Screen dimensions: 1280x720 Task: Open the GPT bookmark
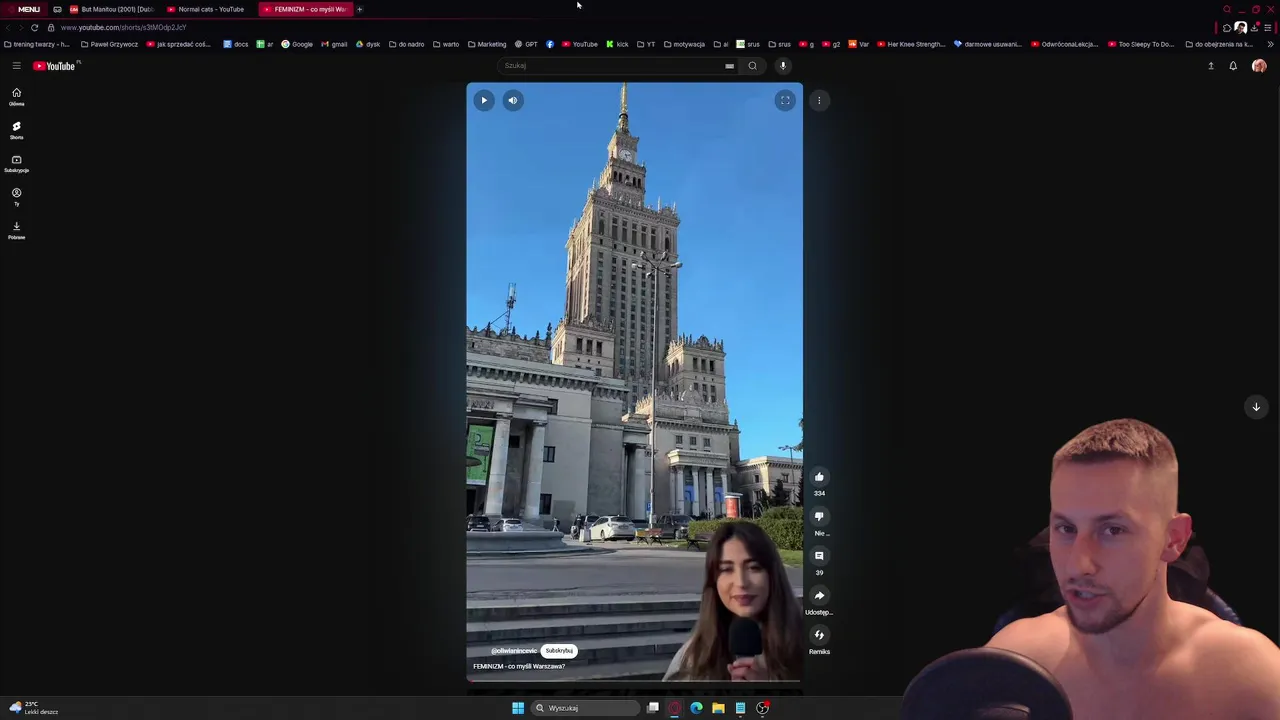coord(526,44)
